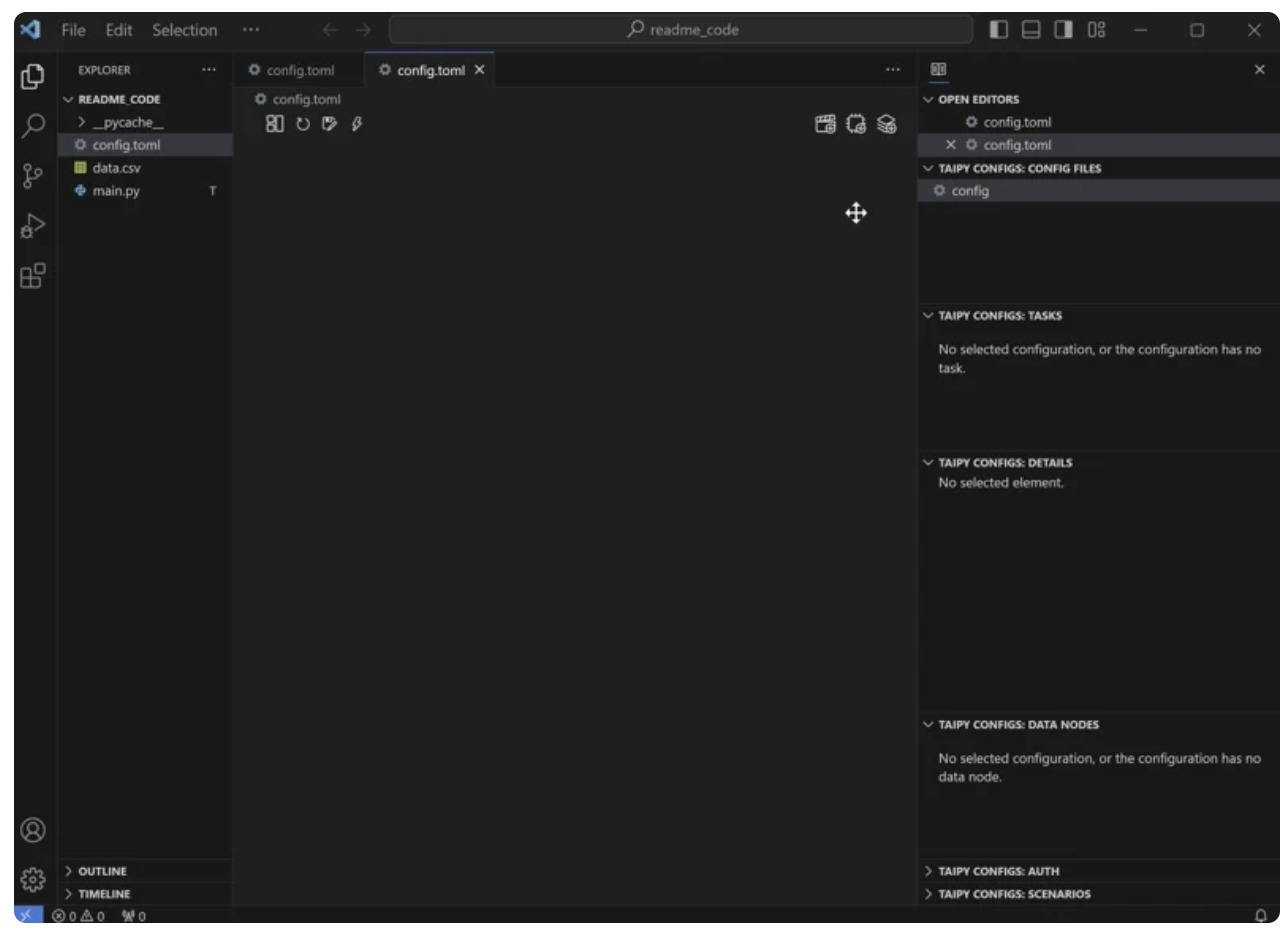Image resolution: width=1287 pixels, height=932 pixels.
Task: Select the active config.toml tab
Action: tap(429, 70)
